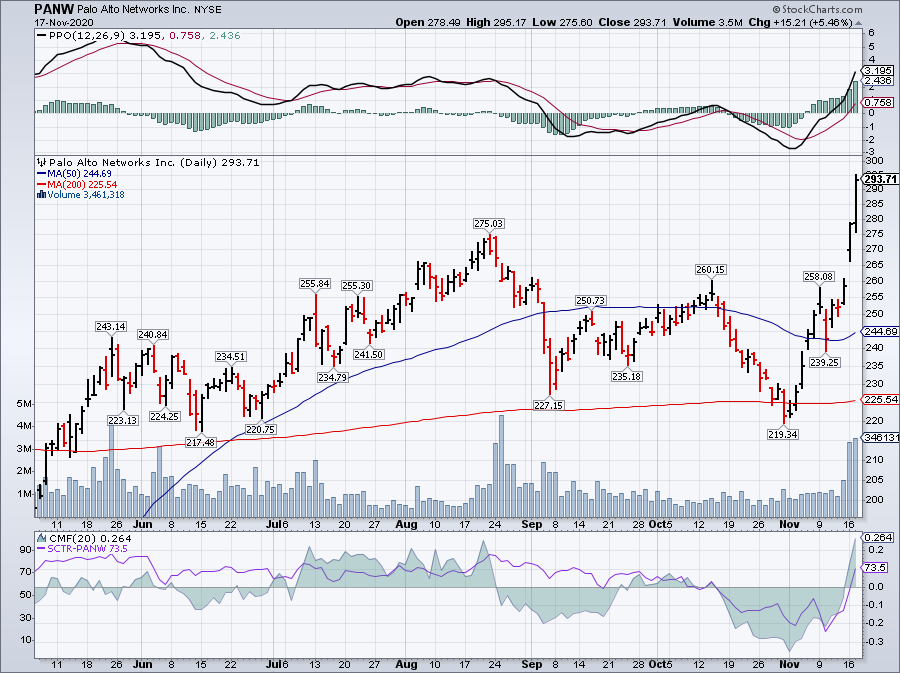The image size is (900, 673).
Task: Click the 241.50 low price label
Action: (x=368, y=355)
